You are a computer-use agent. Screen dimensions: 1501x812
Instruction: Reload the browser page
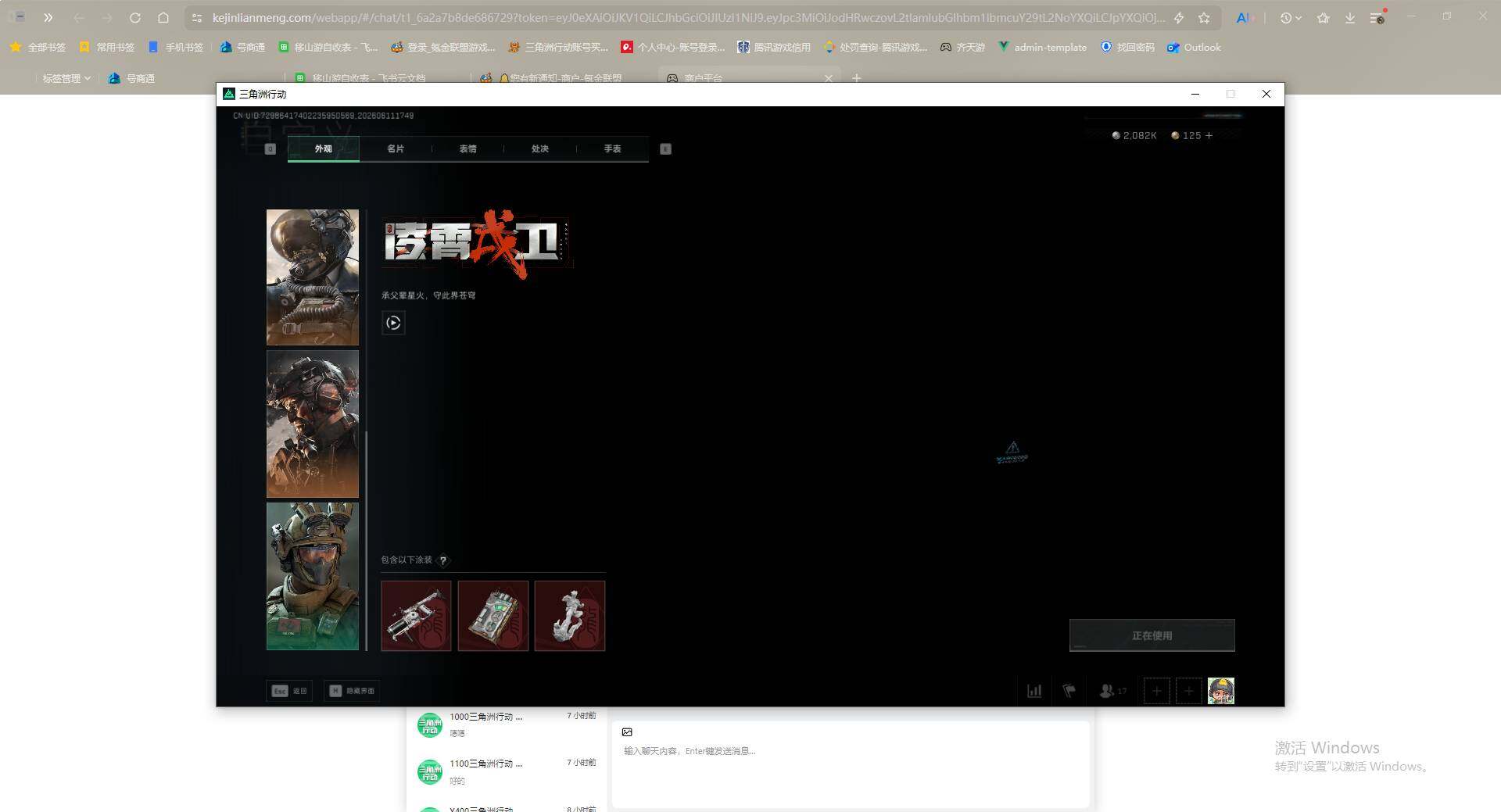(135, 17)
